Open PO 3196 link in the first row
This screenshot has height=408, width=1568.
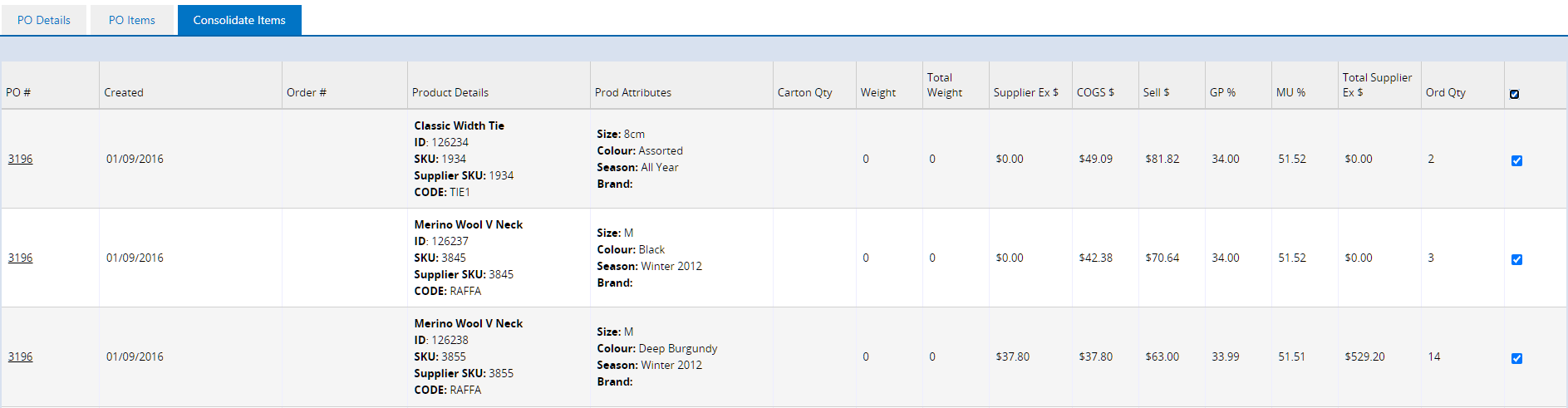(21, 159)
